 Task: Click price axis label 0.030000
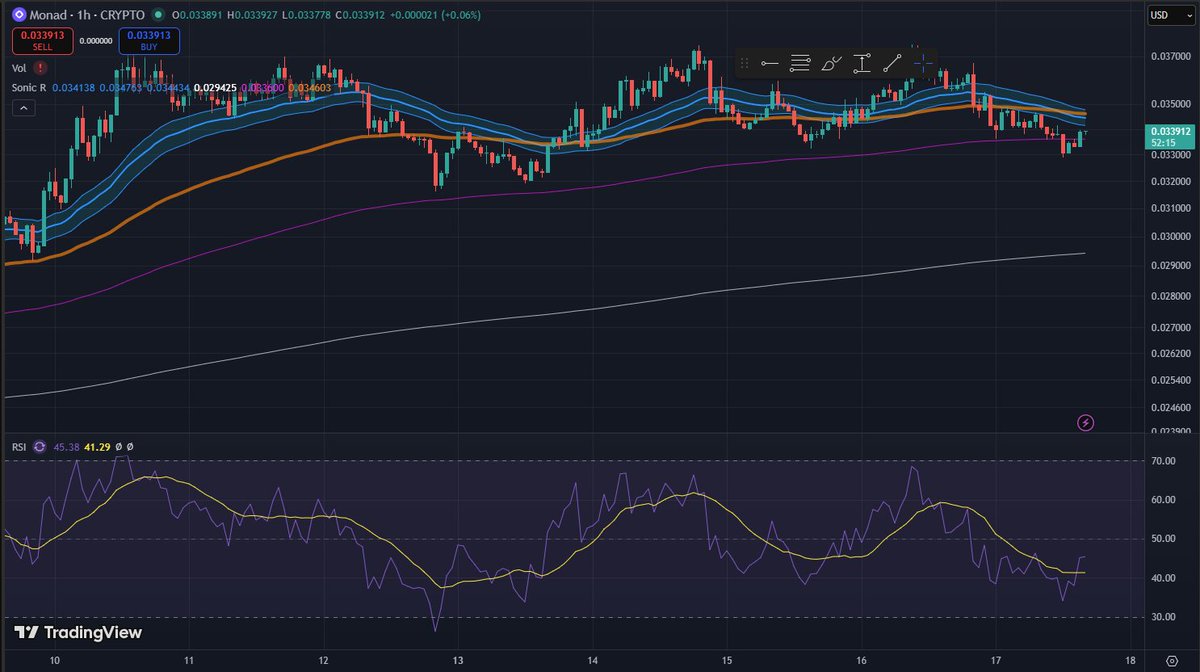pos(1170,237)
